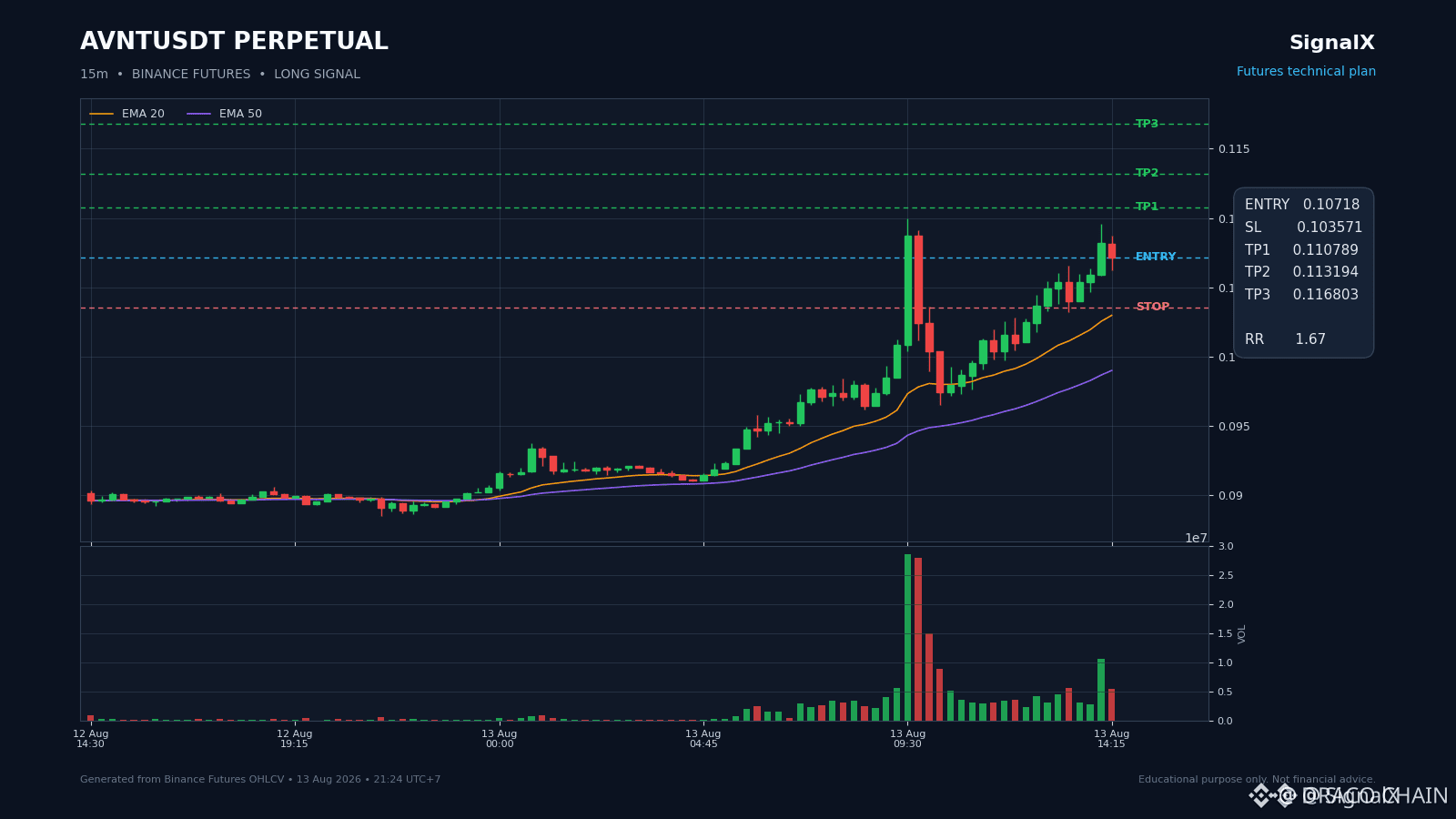Click the SignalX brand name at top right
The image size is (1456, 819).
pyautogui.click(x=1332, y=43)
